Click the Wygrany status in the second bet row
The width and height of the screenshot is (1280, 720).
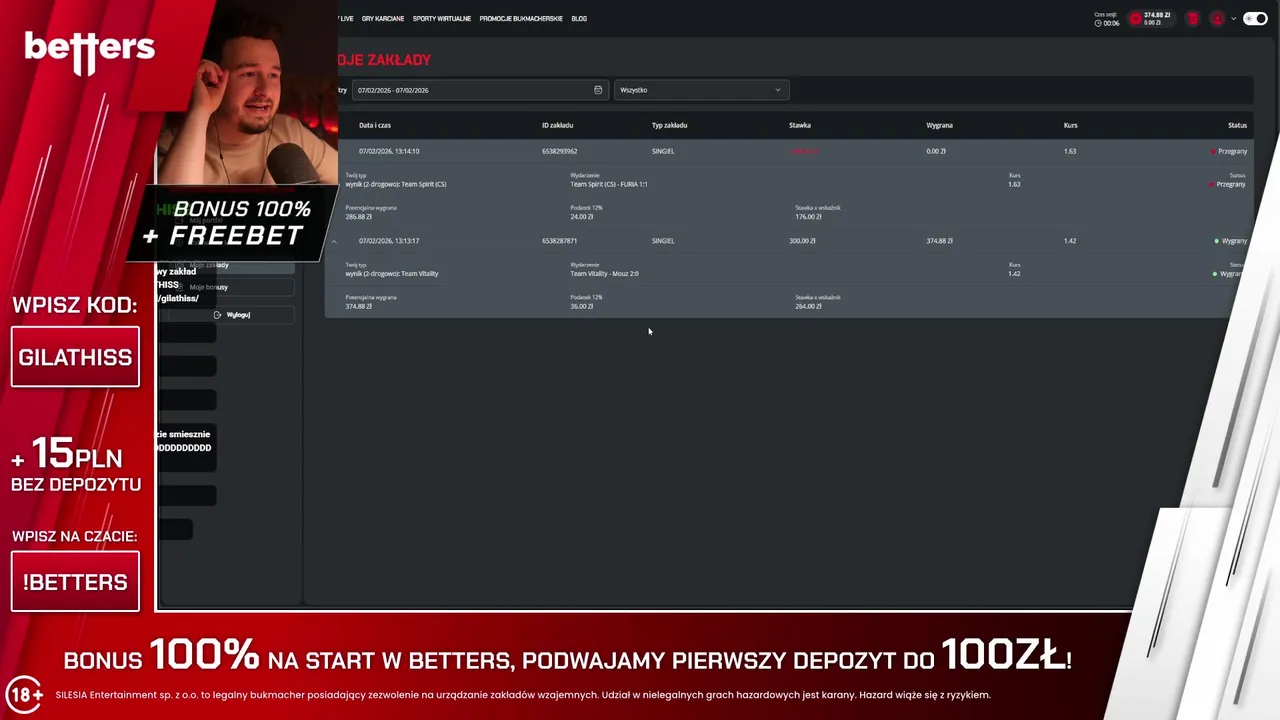click(1232, 241)
